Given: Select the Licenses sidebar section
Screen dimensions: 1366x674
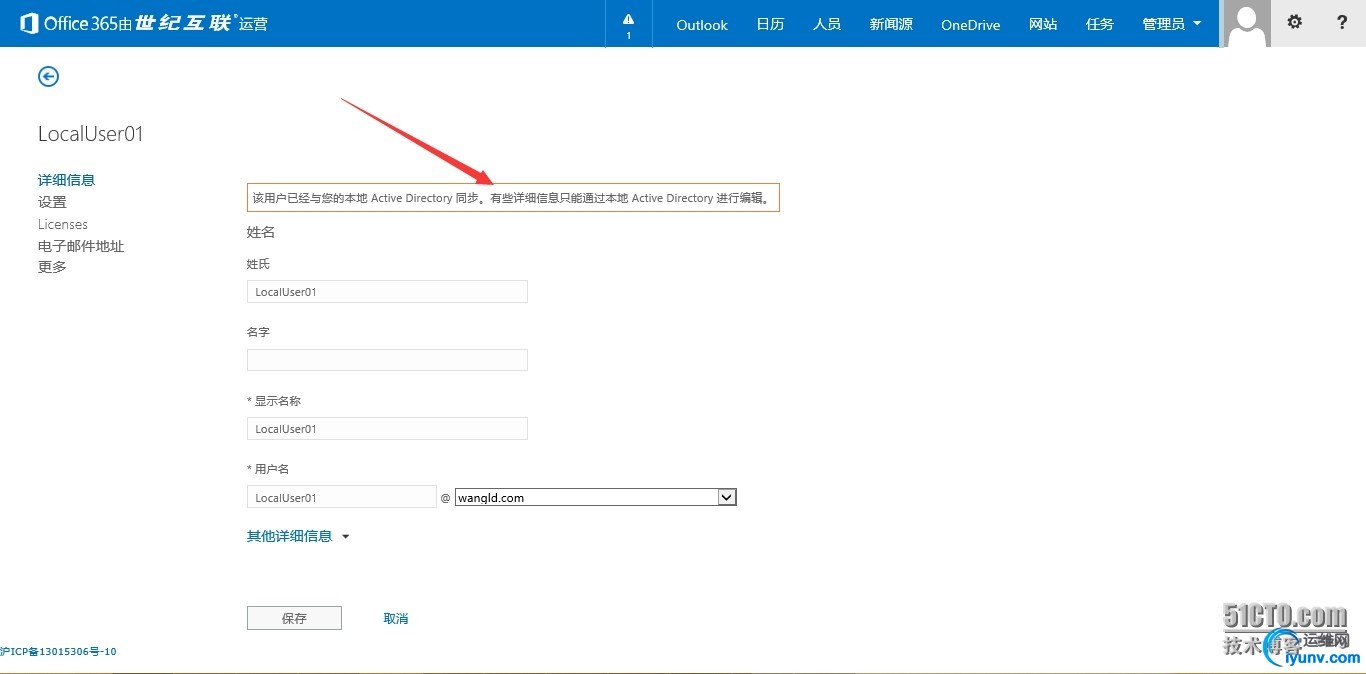Looking at the screenshot, I should (63, 224).
